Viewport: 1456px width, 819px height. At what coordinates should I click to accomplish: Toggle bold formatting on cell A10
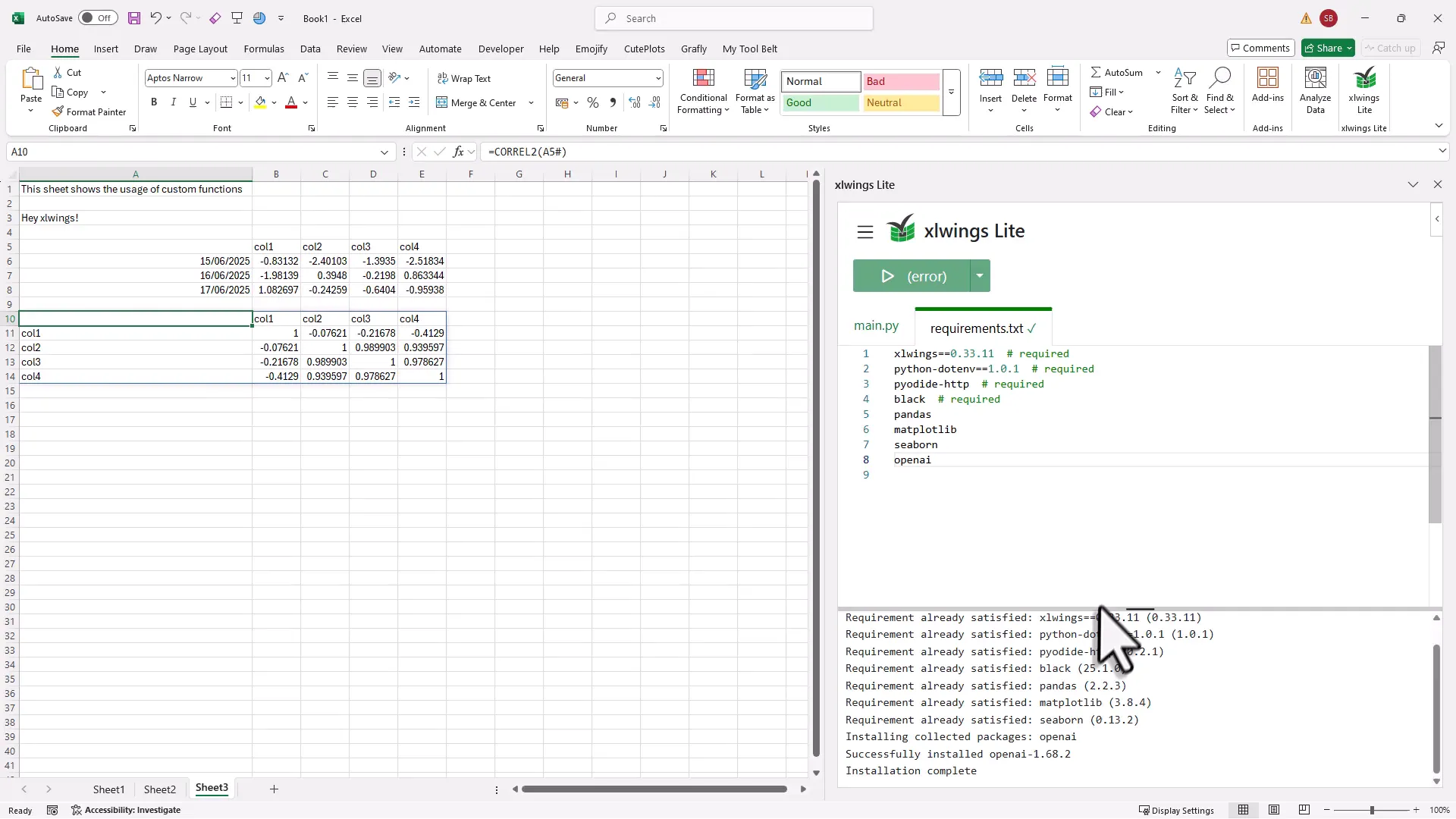[x=153, y=102]
